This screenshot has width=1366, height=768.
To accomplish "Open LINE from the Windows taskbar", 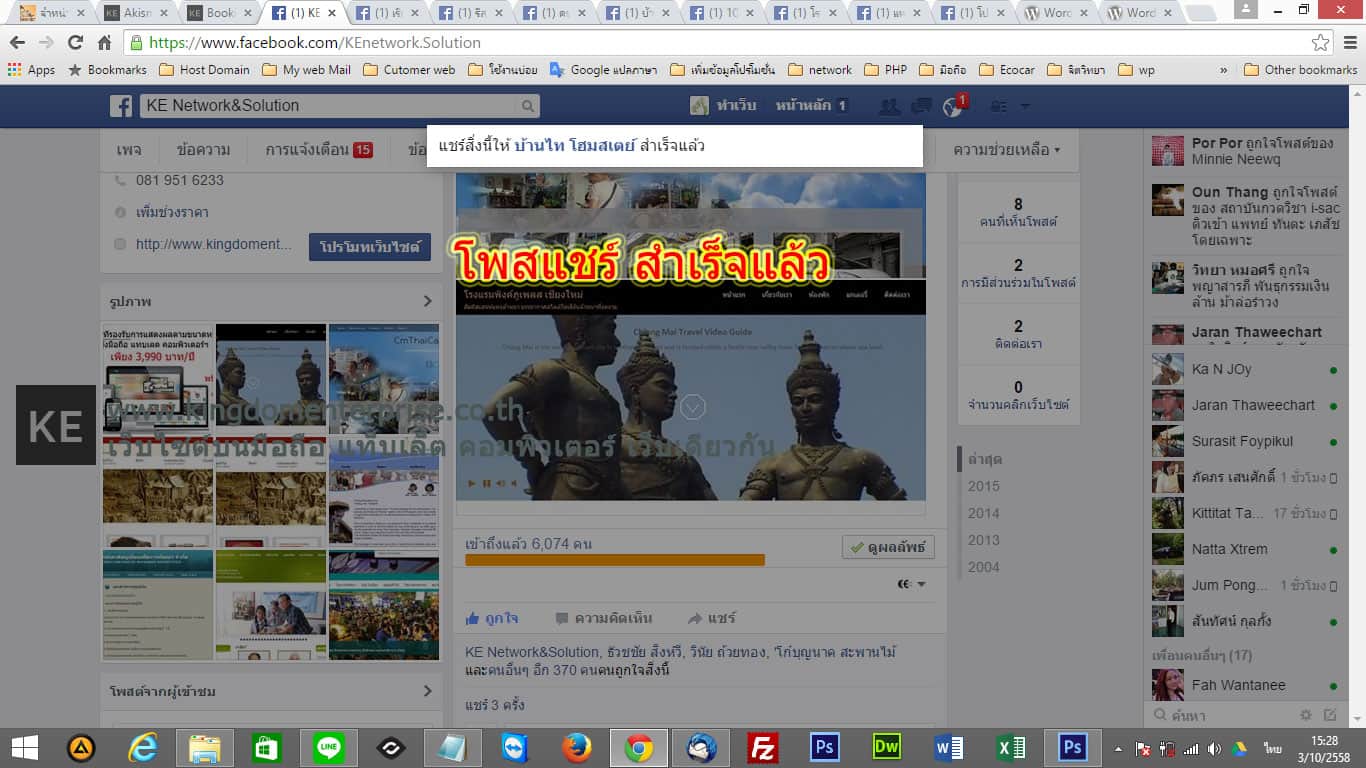I will (328, 747).
